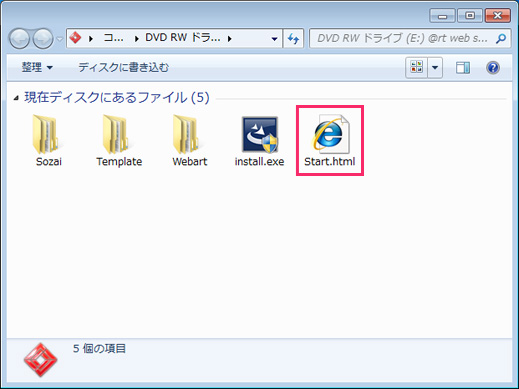Open the view options dropdown arrow
519x389 pixels.
(x=435, y=68)
